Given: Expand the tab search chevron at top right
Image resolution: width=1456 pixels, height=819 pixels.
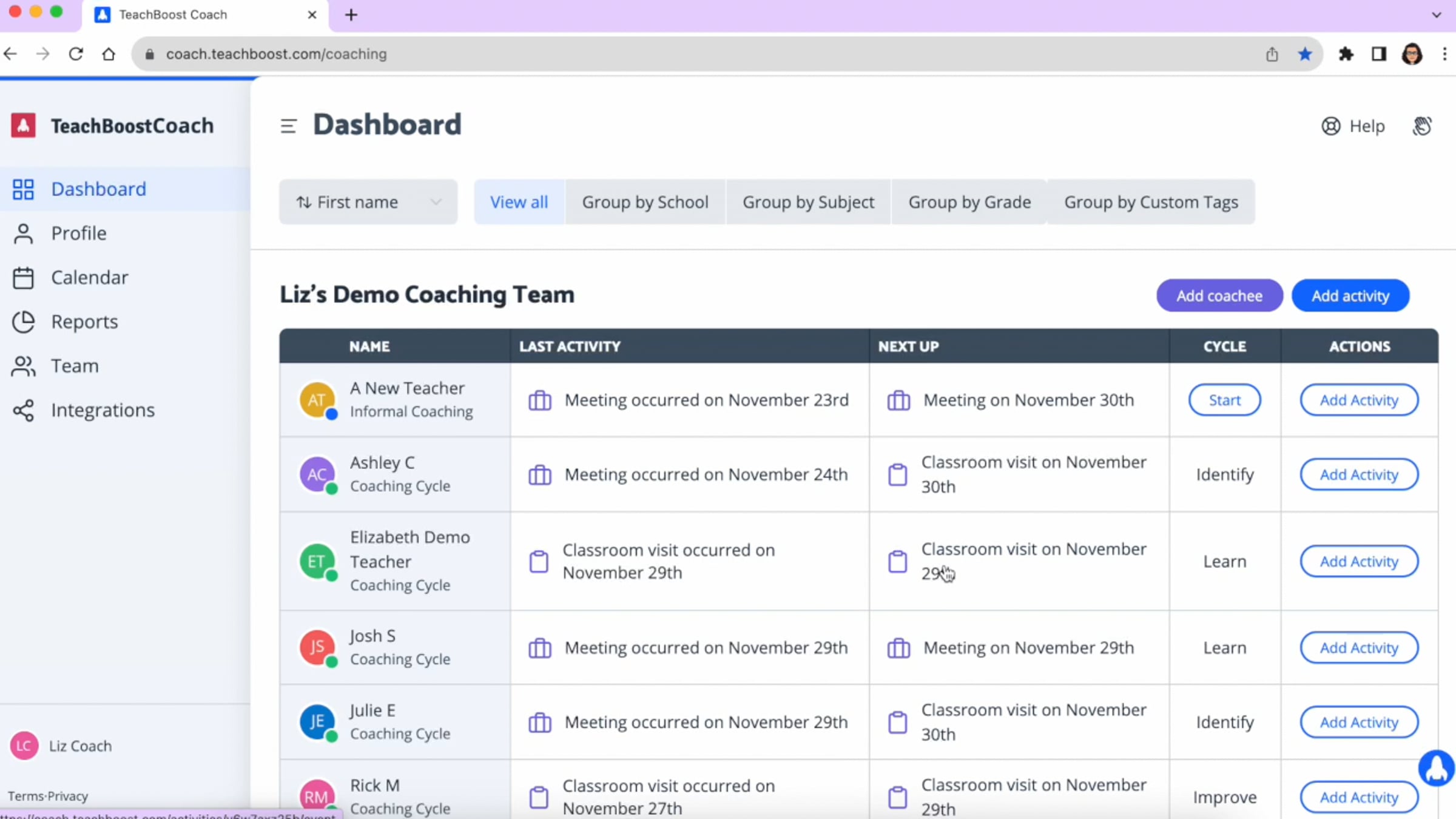Looking at the screenshot, I should coord(1436,15).
